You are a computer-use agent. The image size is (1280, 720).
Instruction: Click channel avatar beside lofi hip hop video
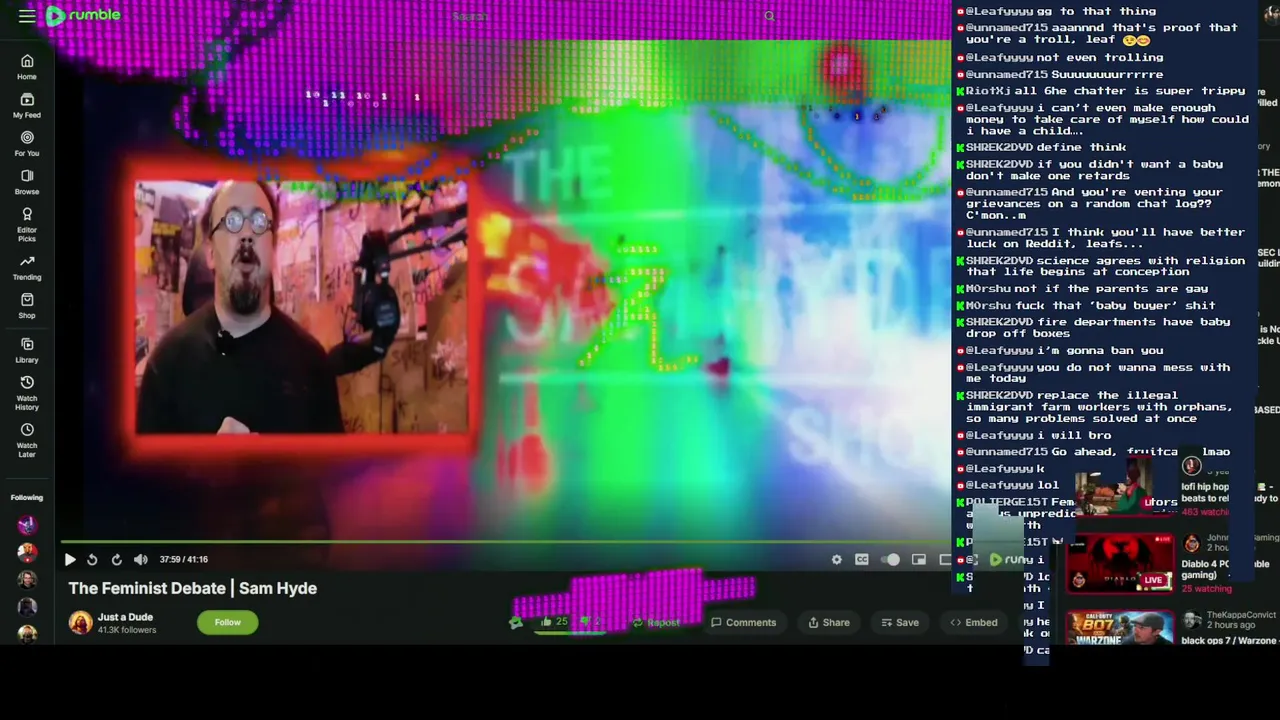[x=1191, y=466]
